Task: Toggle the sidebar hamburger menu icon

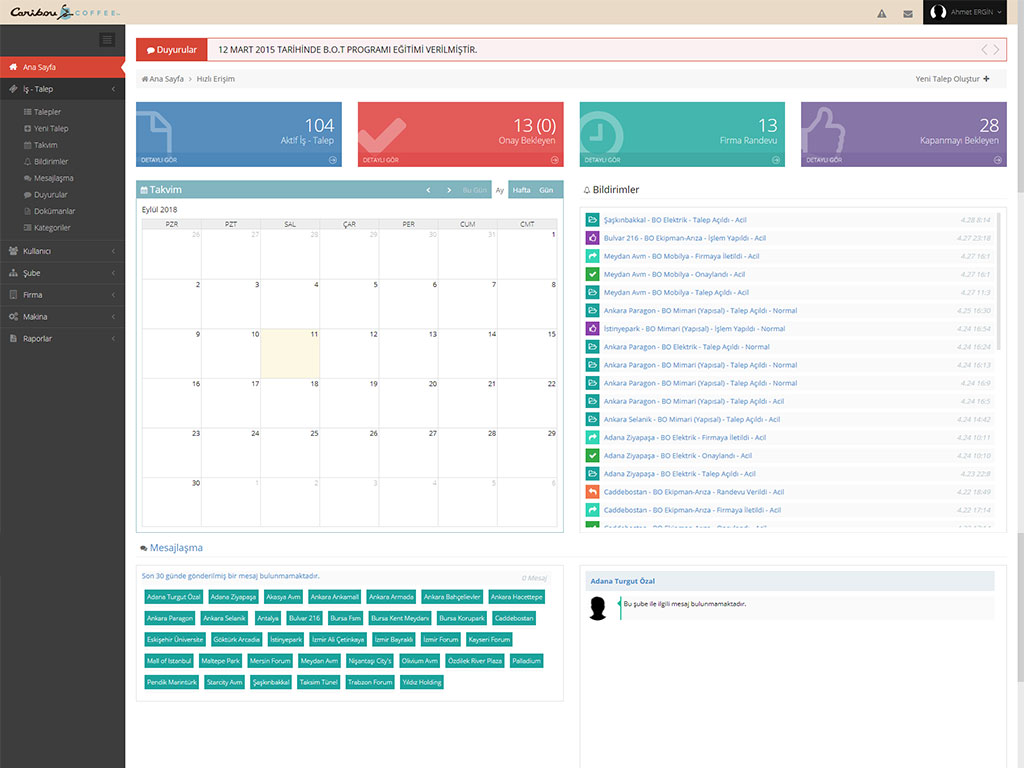Action: pyautogui.click(x=108, y=40)
